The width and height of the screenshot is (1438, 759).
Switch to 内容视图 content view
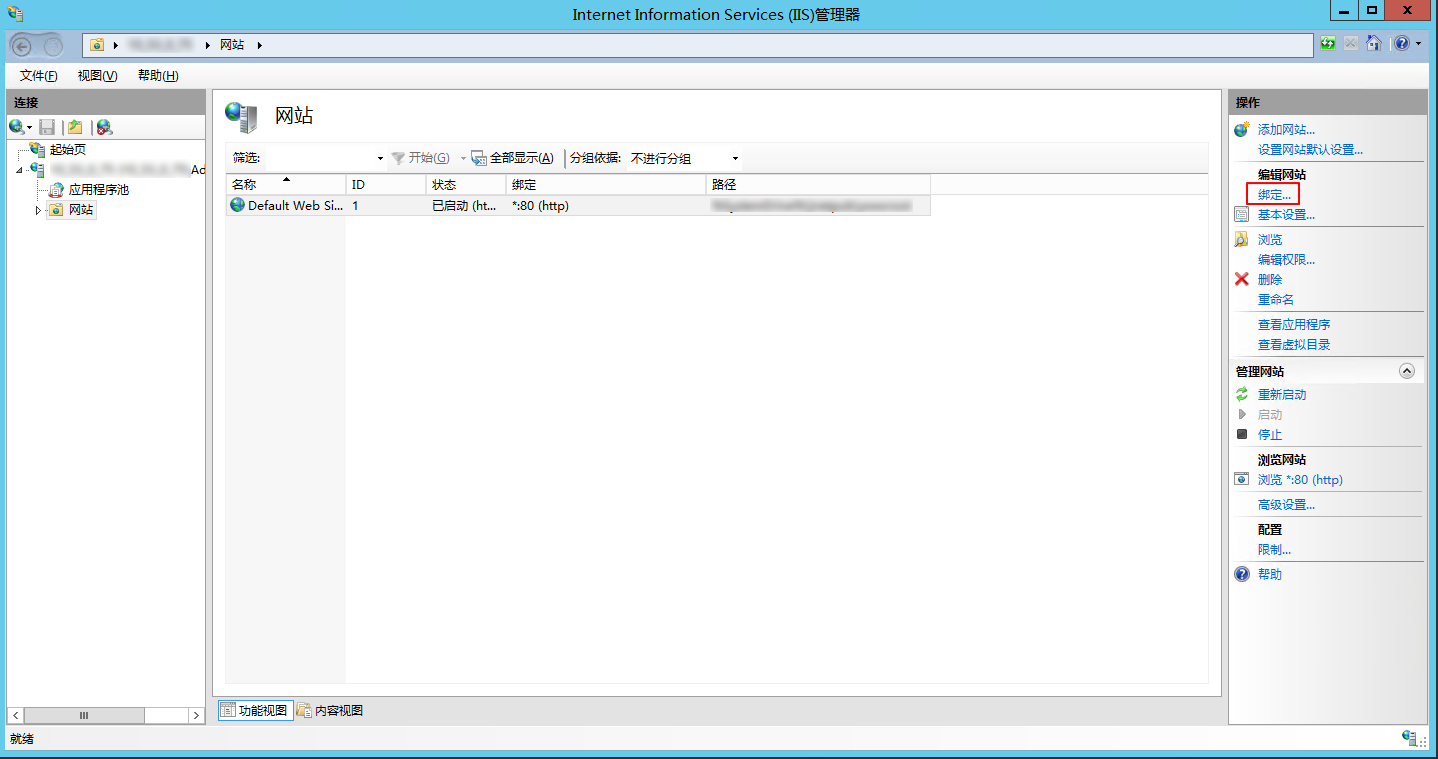click(x=330, y=711)
